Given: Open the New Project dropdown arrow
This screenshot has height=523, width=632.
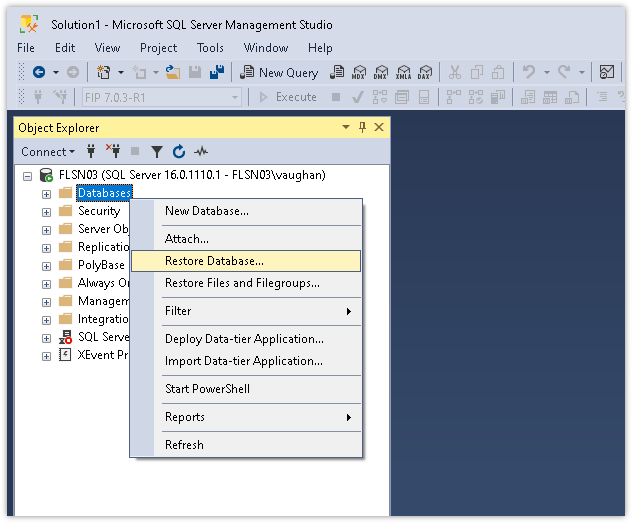Looking at the screenshot, I should pyautogui.click(x=121, y=73).
